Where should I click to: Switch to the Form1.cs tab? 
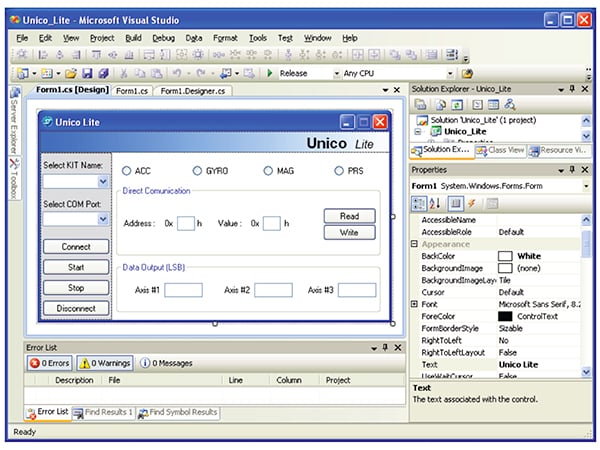(x=132, y=91)
